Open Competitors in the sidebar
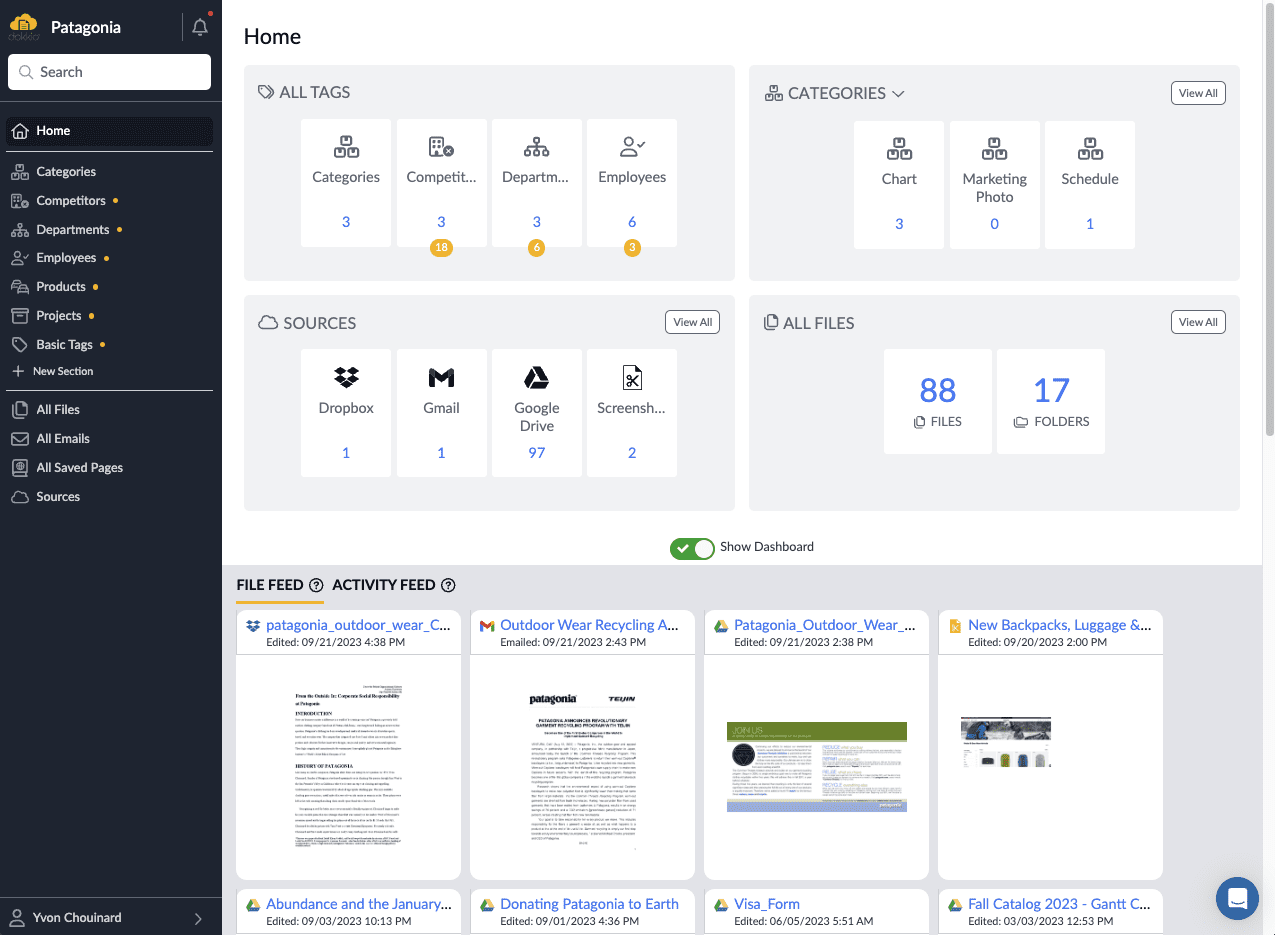Screen dimensions: 1275x935 click(70, 201)
